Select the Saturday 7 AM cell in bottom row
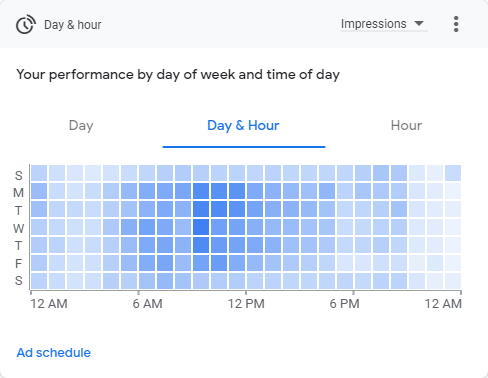Image resolution: width=488 pixels, height=378 pixels. coord(165,281)
